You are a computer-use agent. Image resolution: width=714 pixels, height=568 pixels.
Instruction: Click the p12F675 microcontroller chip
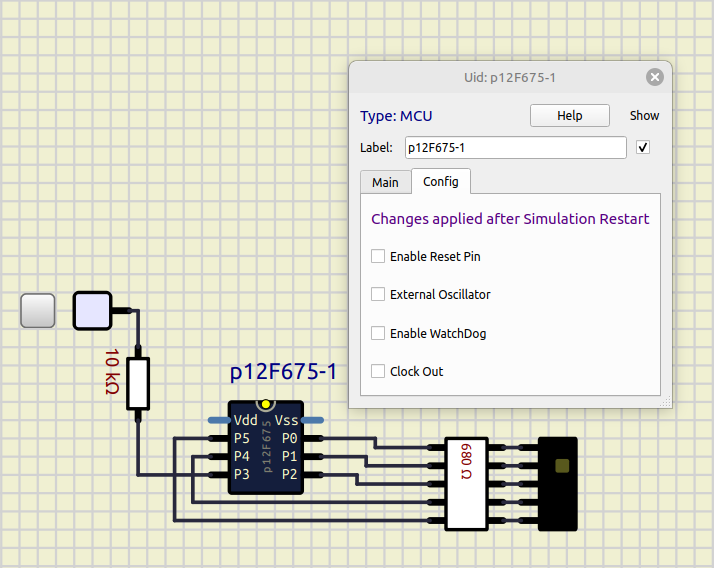[x=265, y=457]
